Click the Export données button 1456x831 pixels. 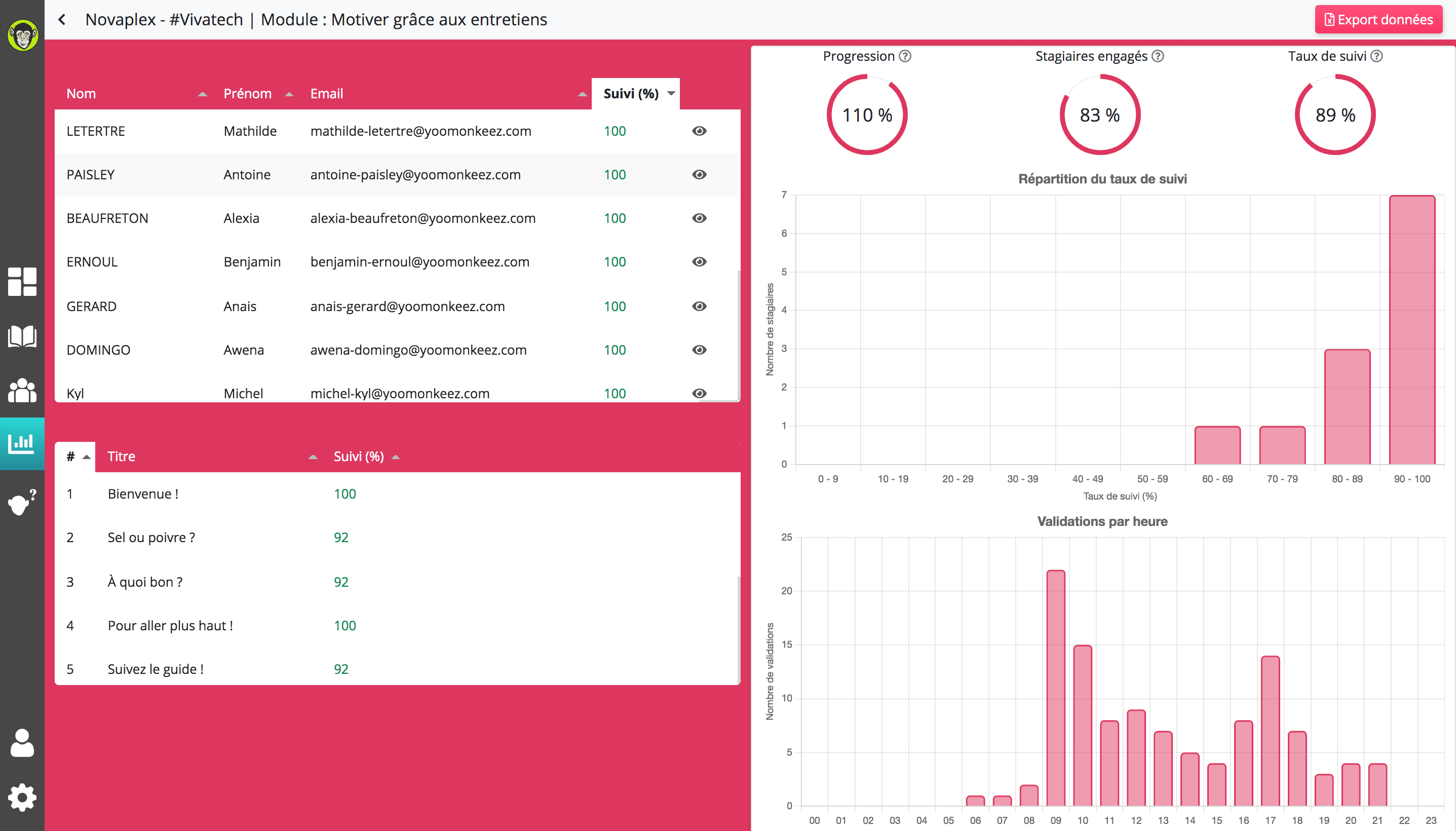pyautogui.click(x=1378, y=19)
